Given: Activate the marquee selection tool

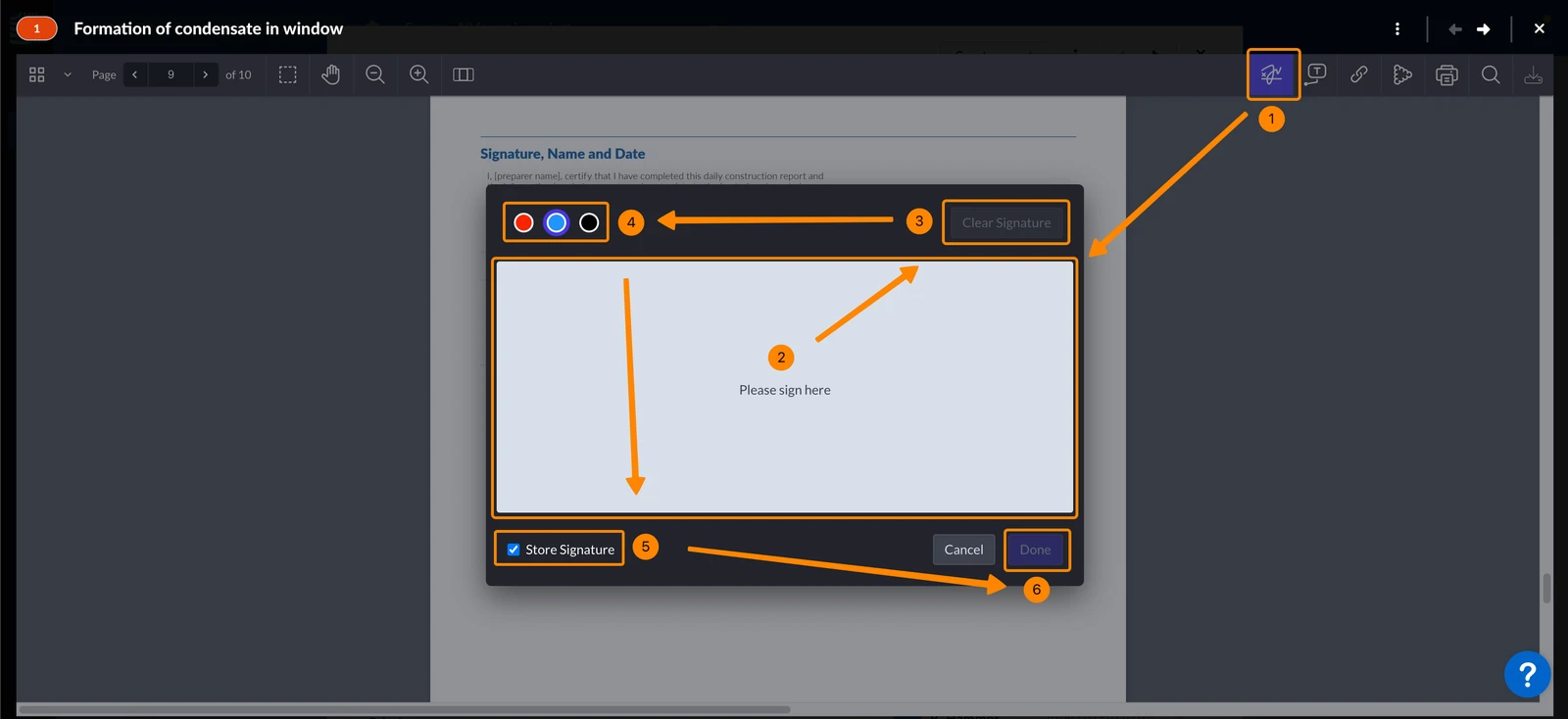Looking at the screenshot, I should (x=287, y=74).
